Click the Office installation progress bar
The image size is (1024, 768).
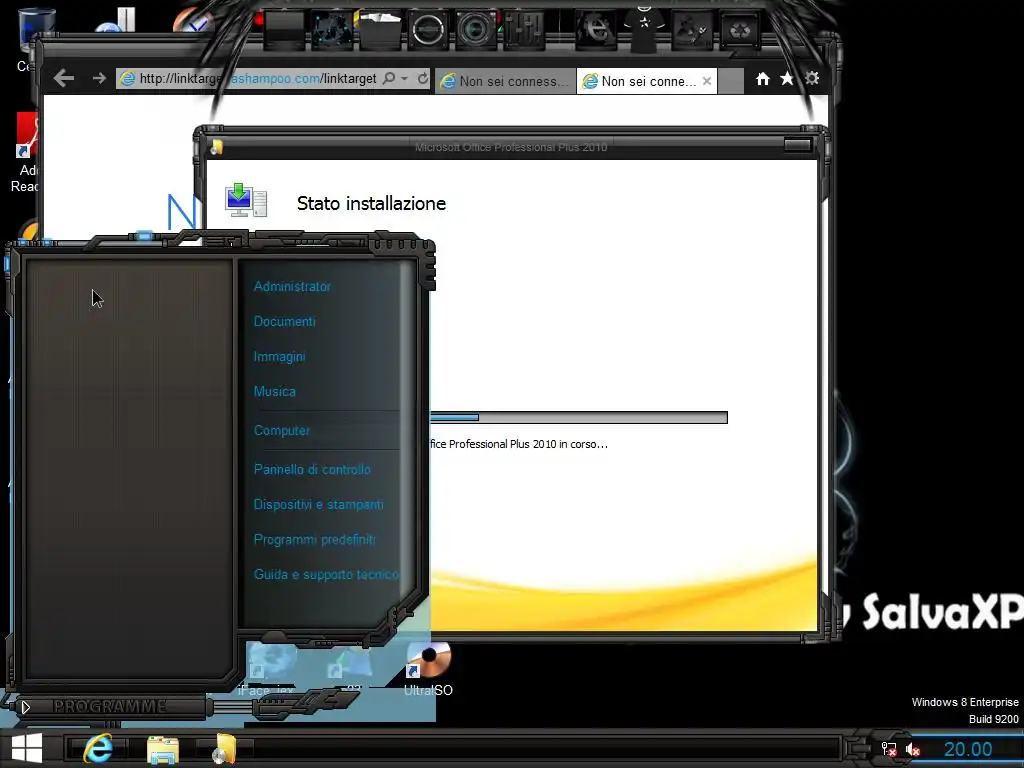579,418
